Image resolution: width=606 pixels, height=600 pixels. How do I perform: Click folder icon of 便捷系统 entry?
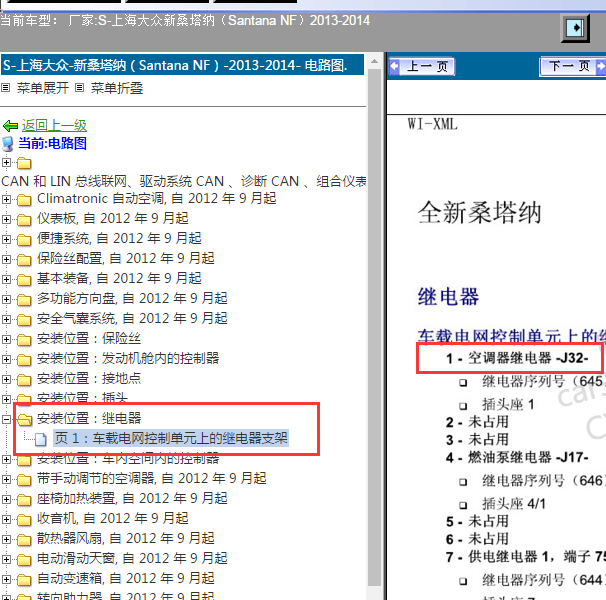pyautogui.click(x=24, y=240)
